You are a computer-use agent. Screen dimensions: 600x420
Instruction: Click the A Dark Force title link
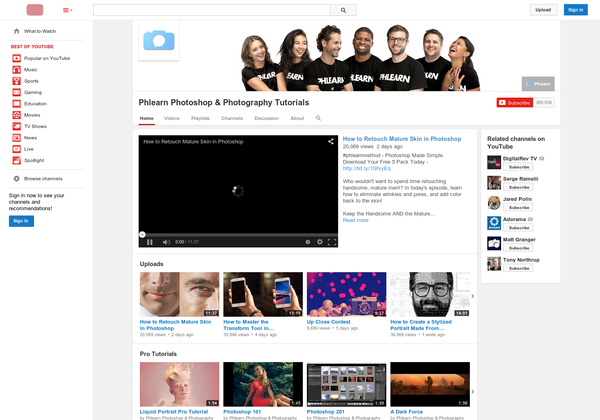pyautogui.click(x=406, y=412)
